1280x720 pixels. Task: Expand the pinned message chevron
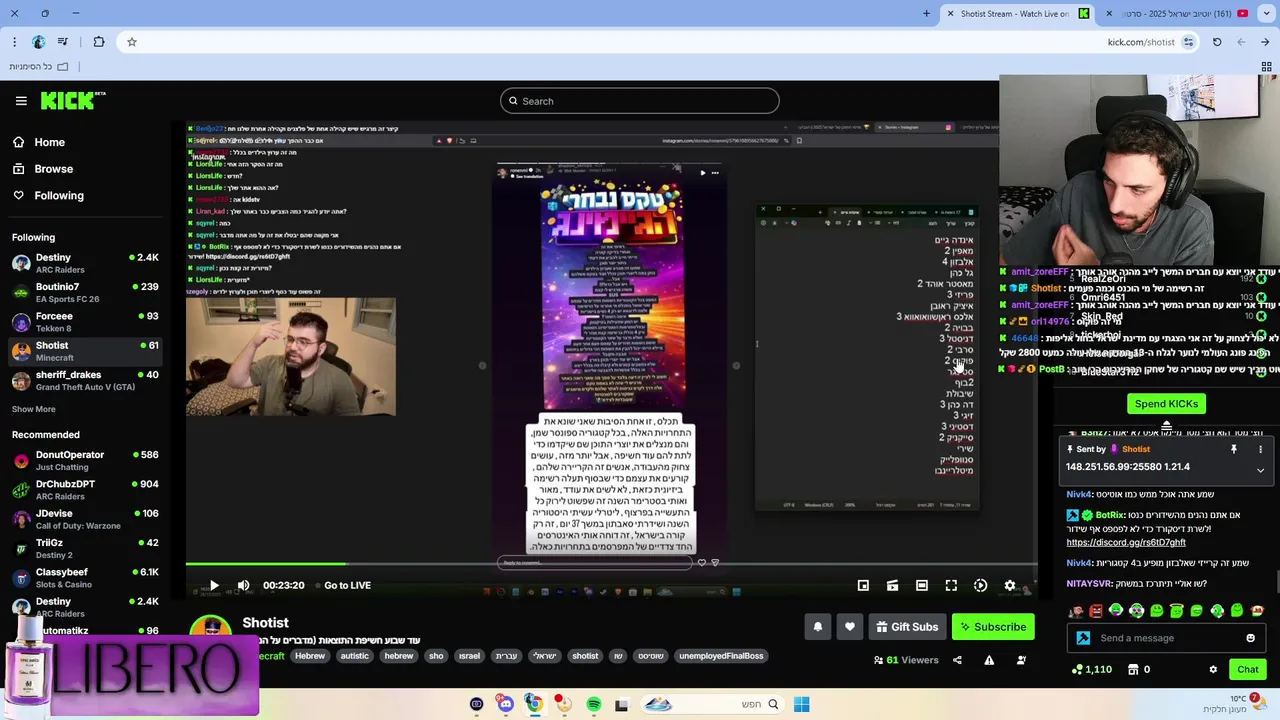(1260, 470)
